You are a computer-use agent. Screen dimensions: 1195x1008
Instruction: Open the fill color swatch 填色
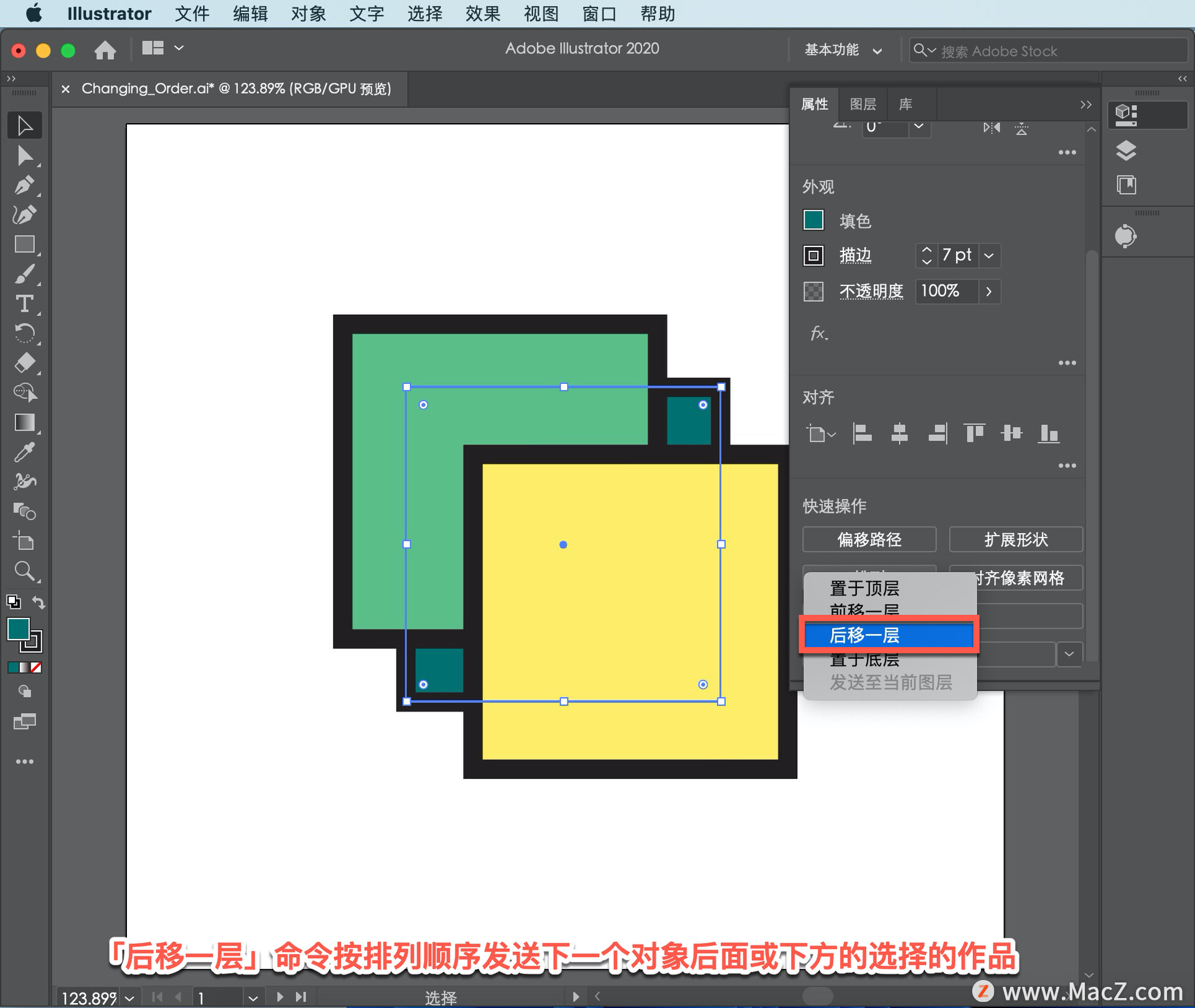pyautogui.click(x=813, y=220)
